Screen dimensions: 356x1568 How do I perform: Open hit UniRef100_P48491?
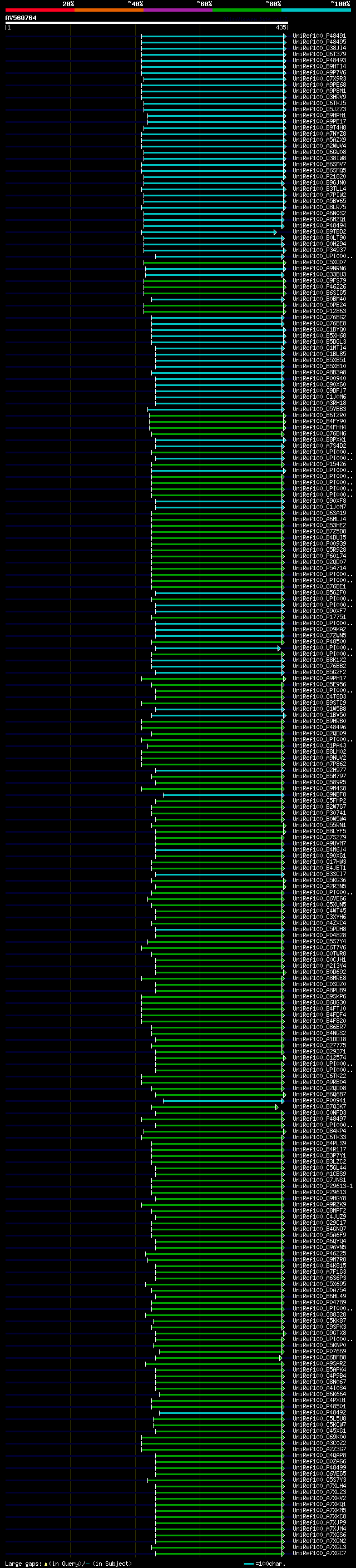coord(319,36)
